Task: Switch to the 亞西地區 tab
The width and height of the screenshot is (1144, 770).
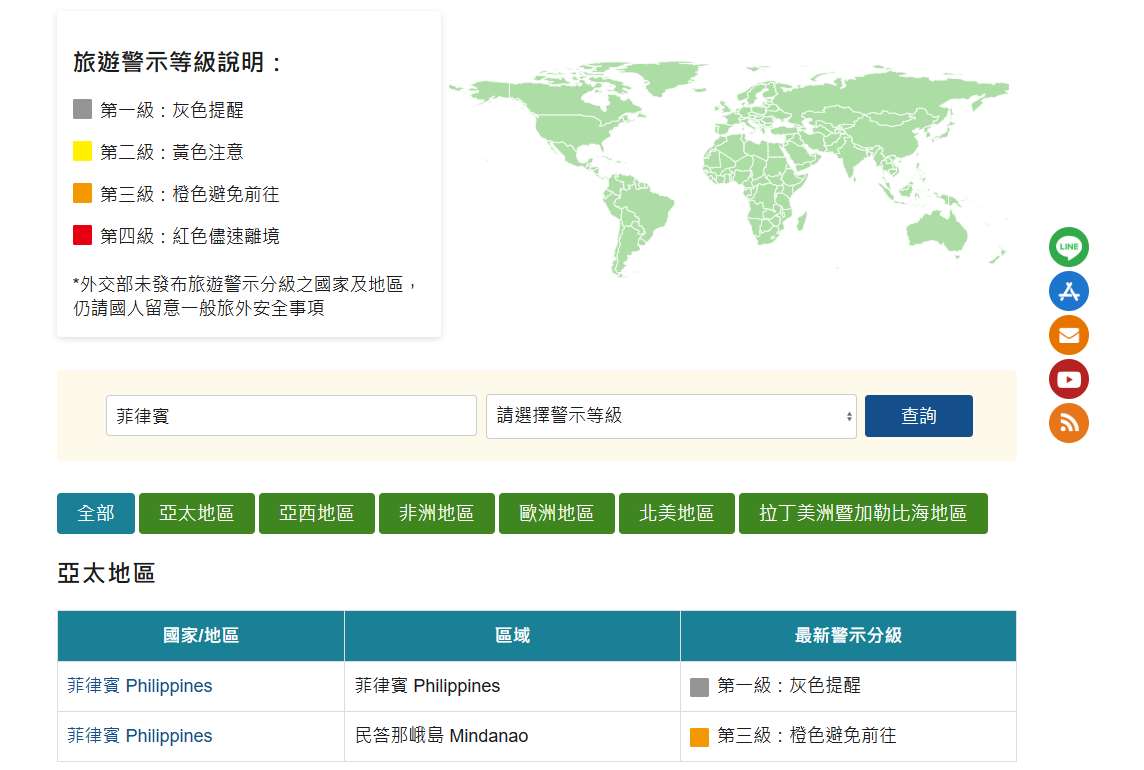Action: tap(316, 513)
